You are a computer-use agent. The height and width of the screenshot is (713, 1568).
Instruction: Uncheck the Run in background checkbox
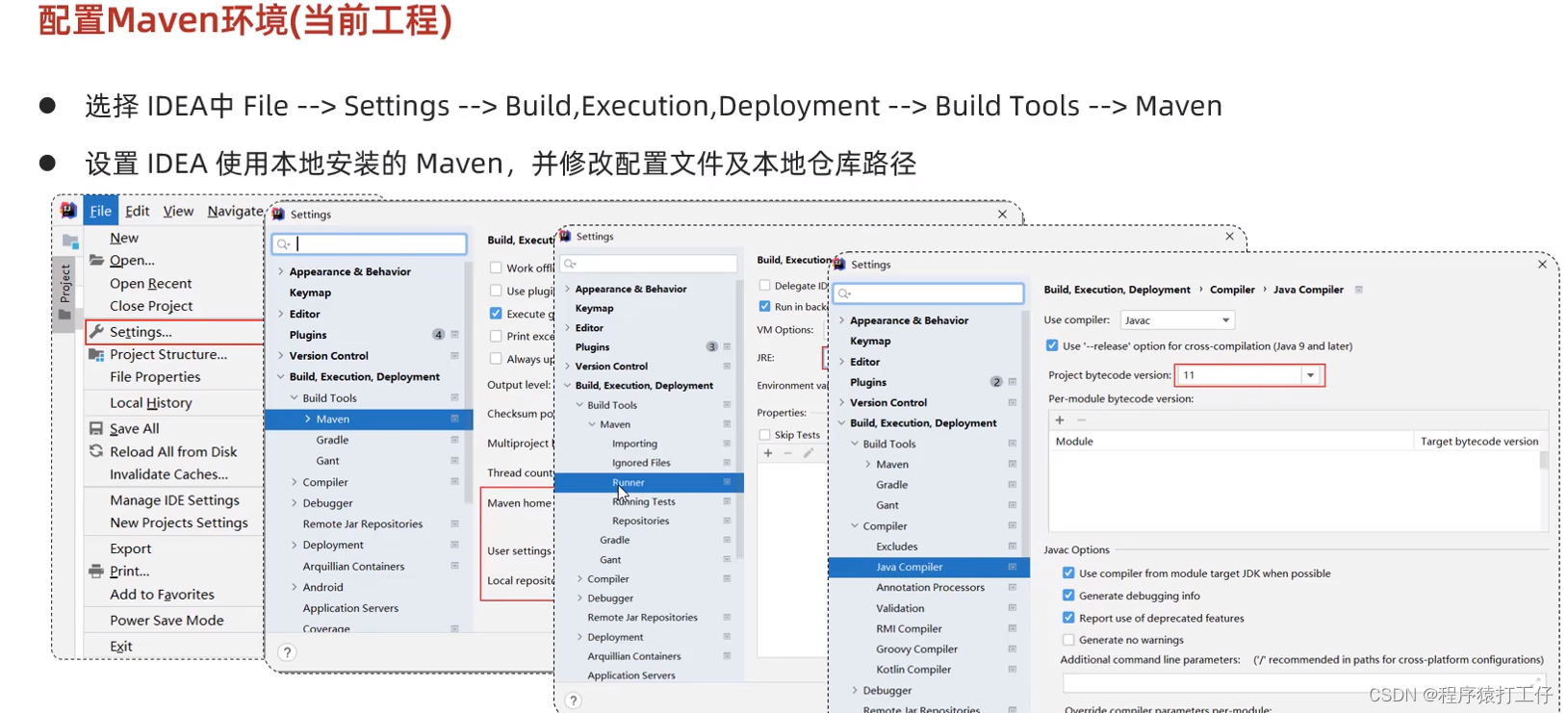(x=764, y=307)
